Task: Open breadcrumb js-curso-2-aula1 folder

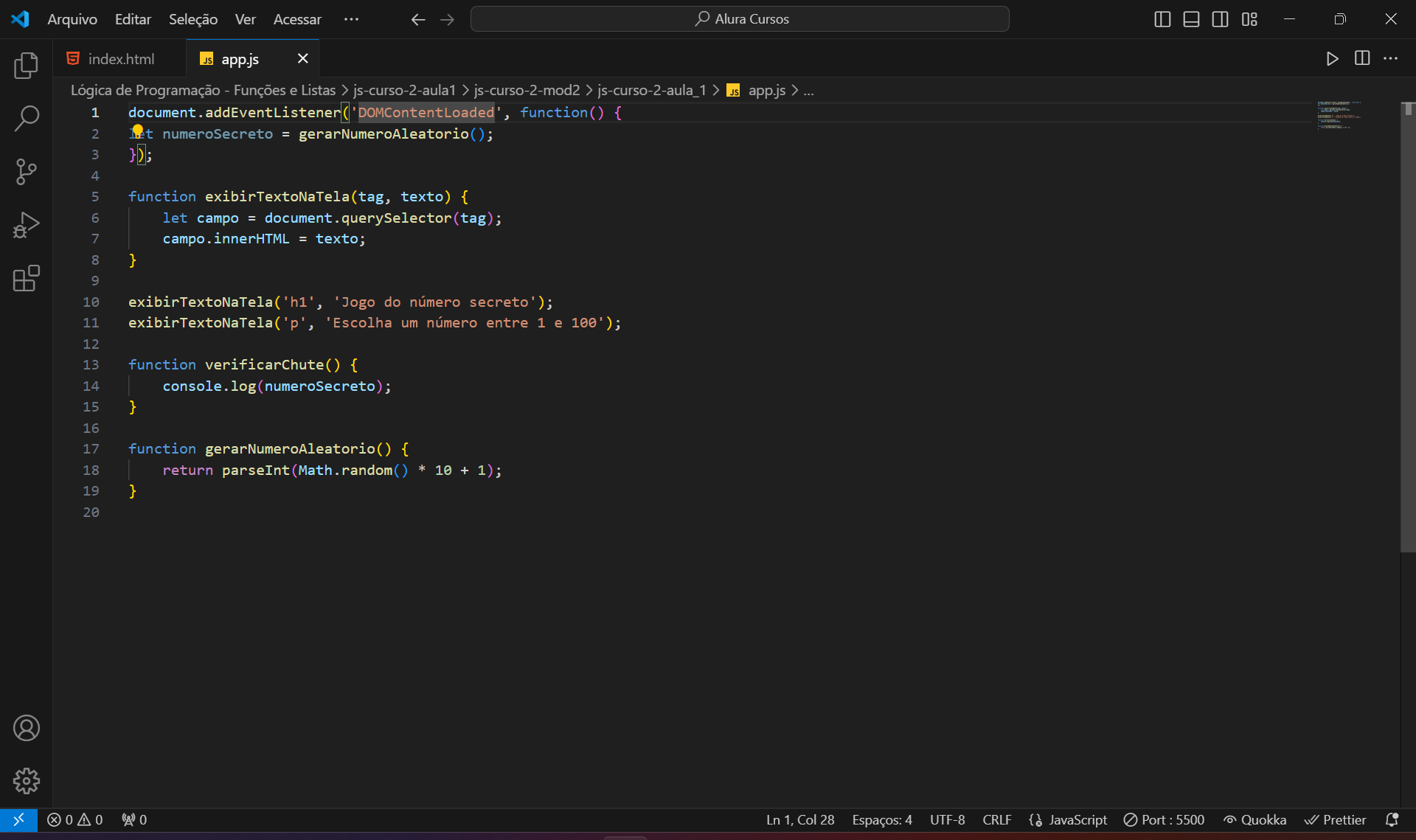Action: click(x=404, y=90)
